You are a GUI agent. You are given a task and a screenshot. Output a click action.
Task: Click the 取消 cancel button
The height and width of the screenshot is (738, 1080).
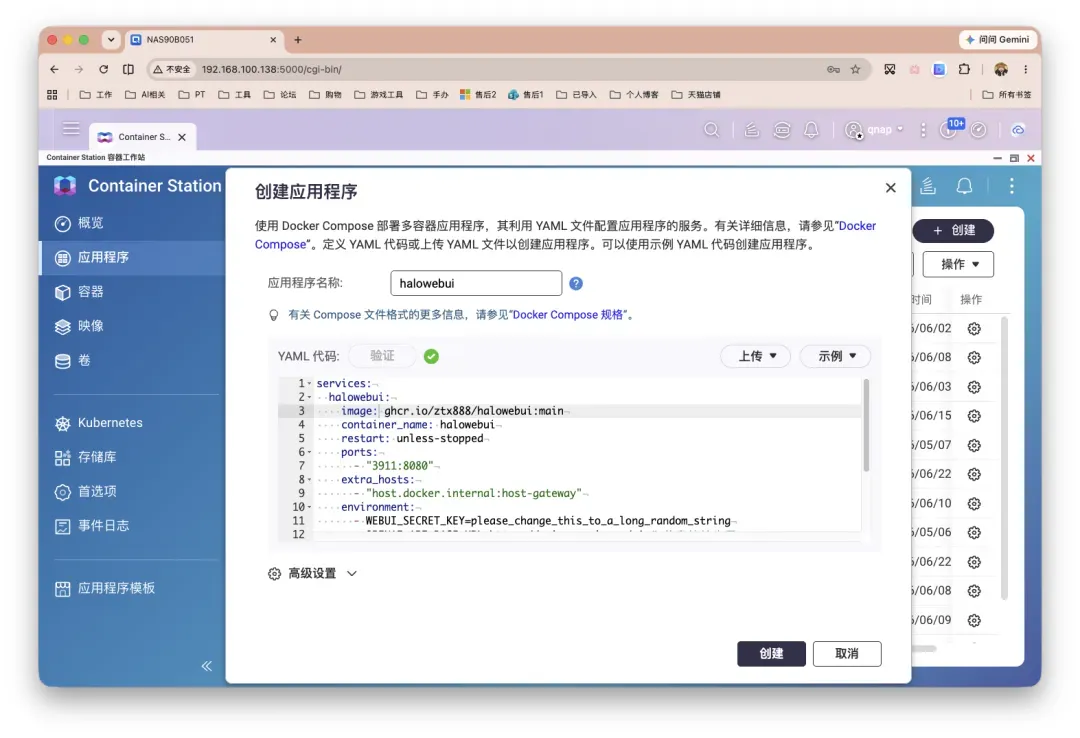[847, 653]
